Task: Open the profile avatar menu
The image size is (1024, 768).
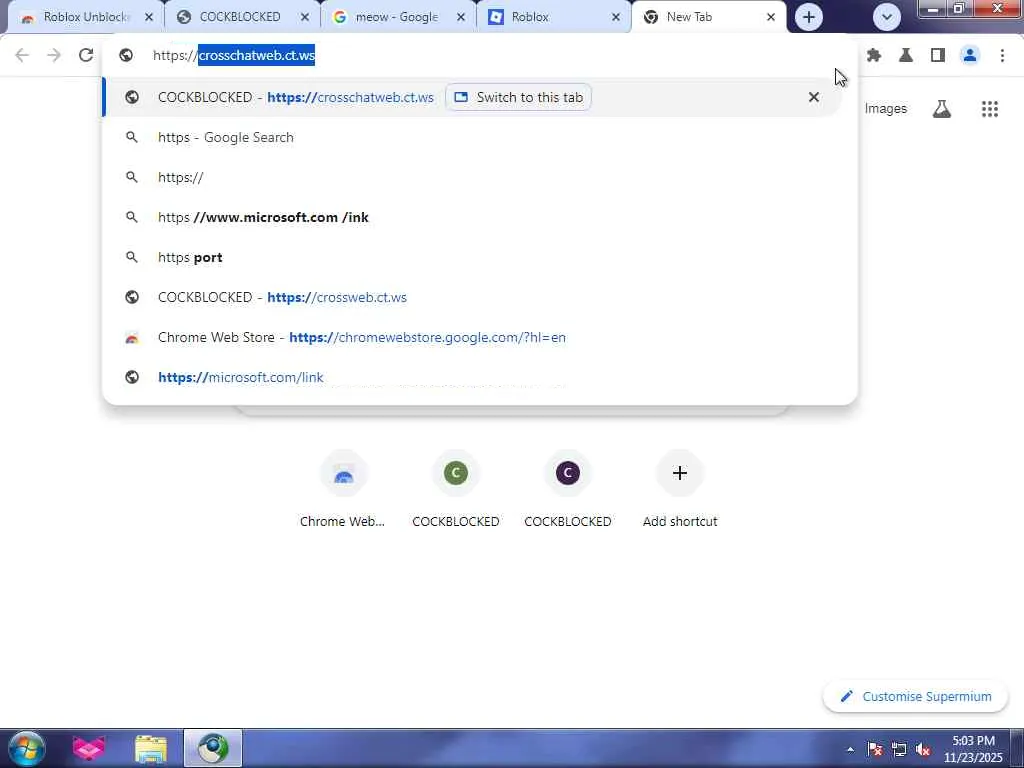Action: (970, 56)
